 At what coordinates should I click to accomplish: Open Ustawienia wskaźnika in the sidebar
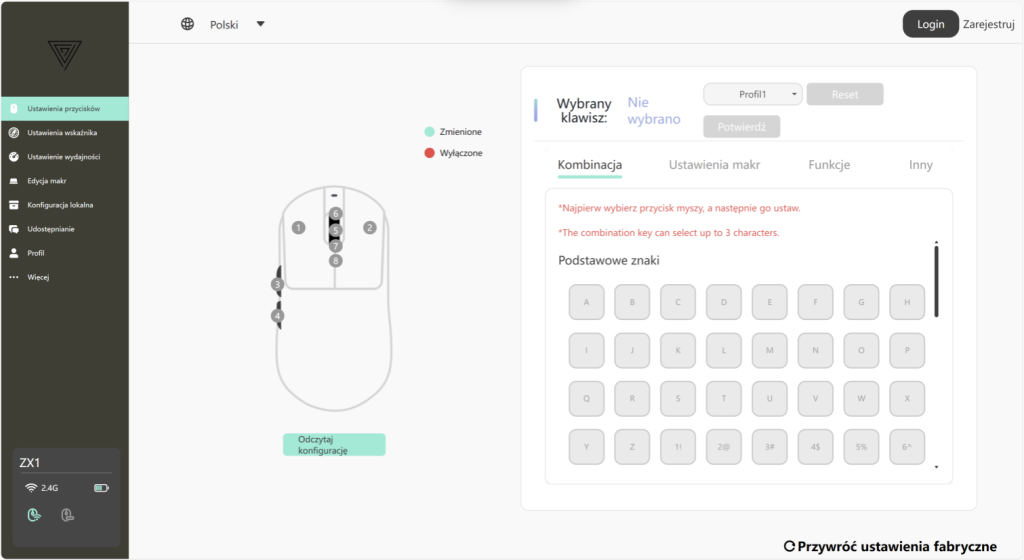(61, 133)
